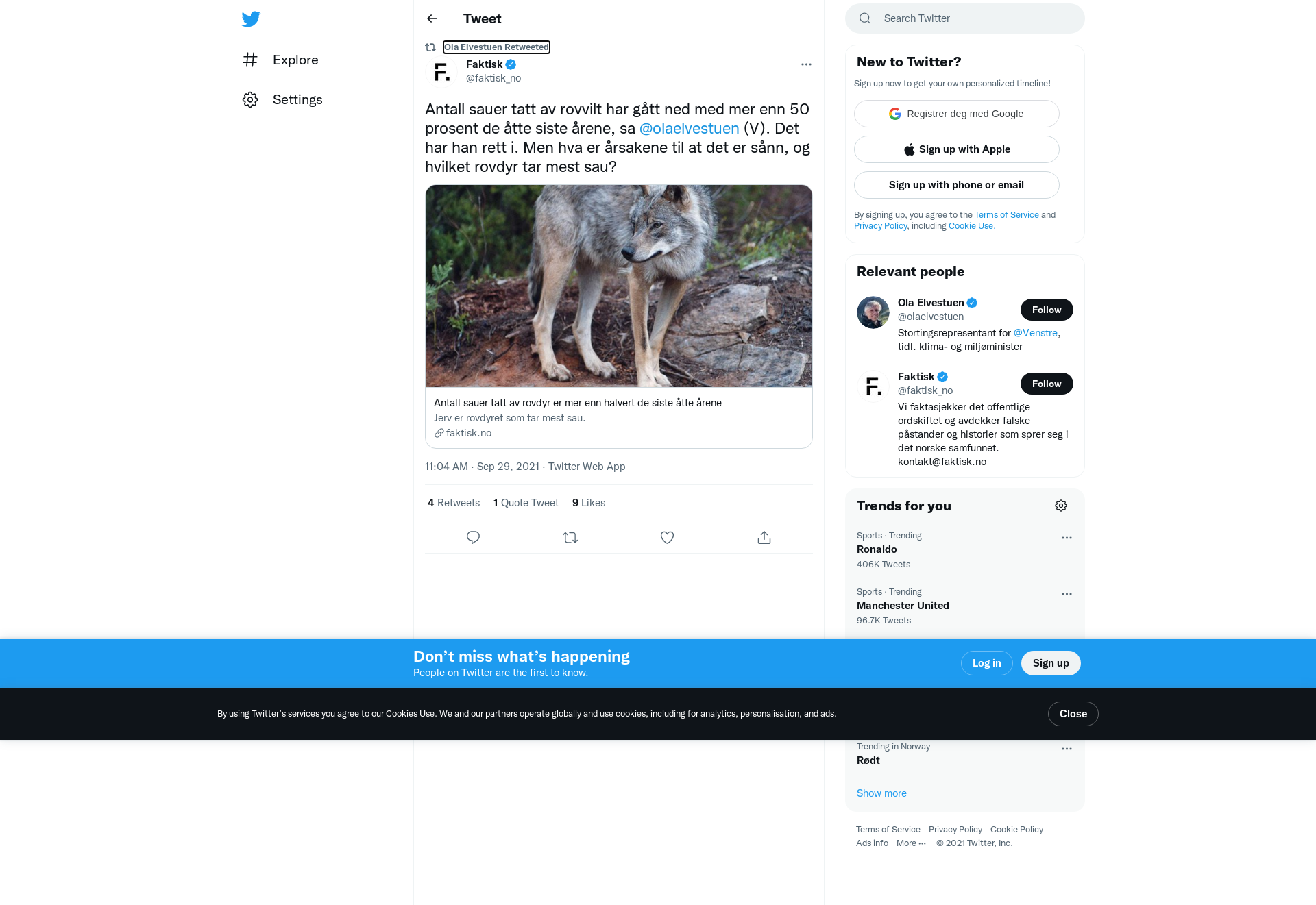Share the tweet via share icon
Screen dimensions: 1316x905
coord(764,537)
